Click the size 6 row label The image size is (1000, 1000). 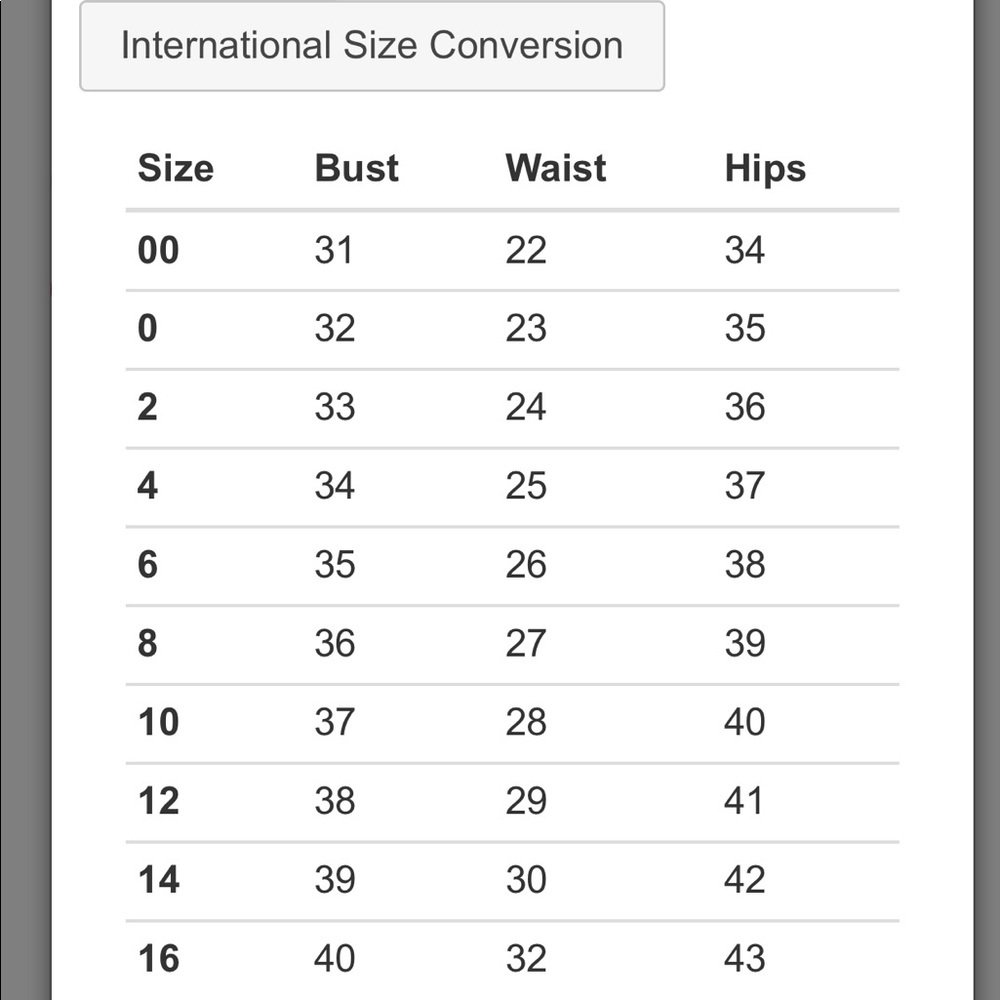tap(147, 564)
